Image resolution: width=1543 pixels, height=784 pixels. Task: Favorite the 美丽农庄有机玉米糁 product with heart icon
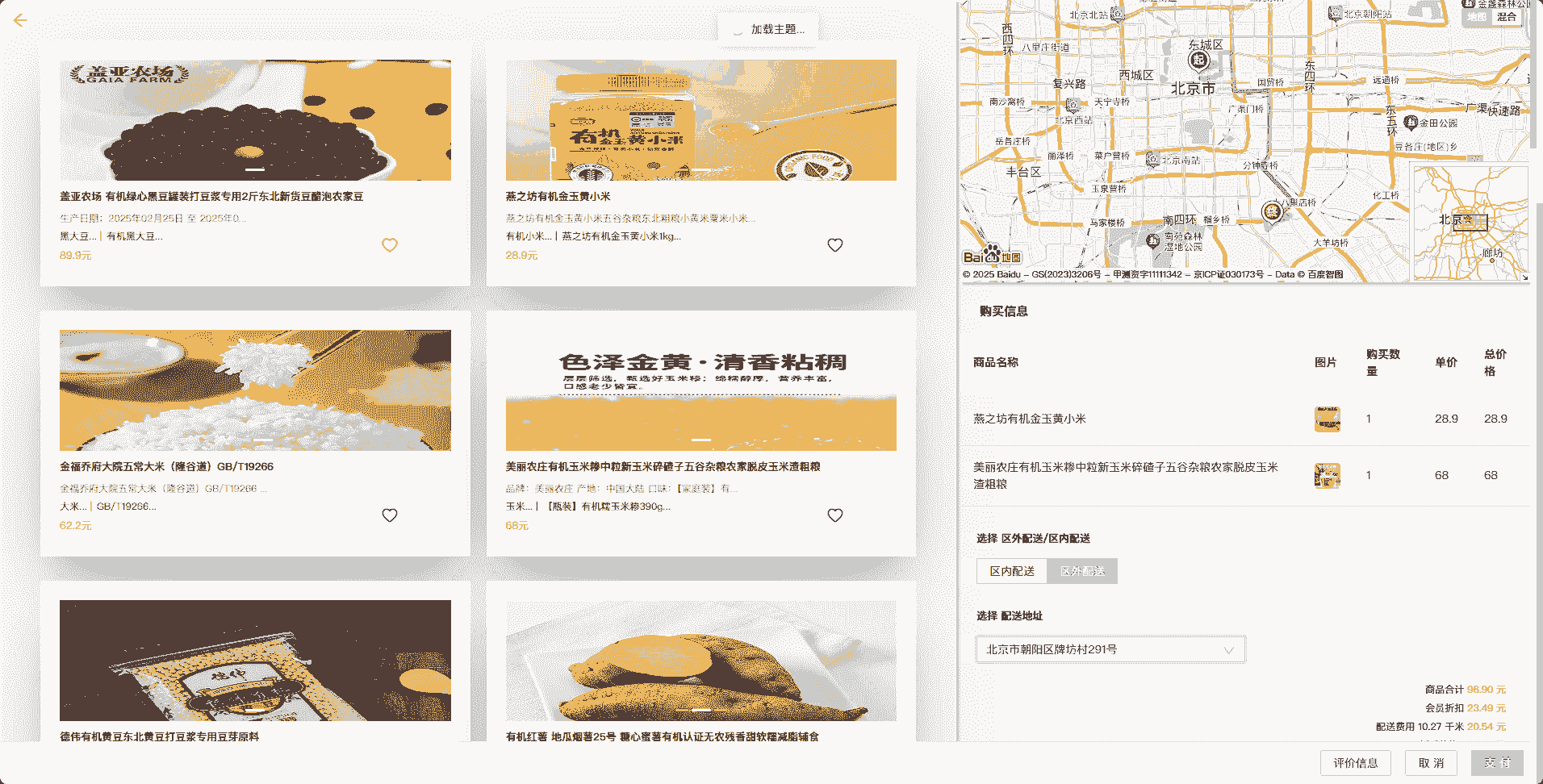pyautogui.click(x=835, y=515)
